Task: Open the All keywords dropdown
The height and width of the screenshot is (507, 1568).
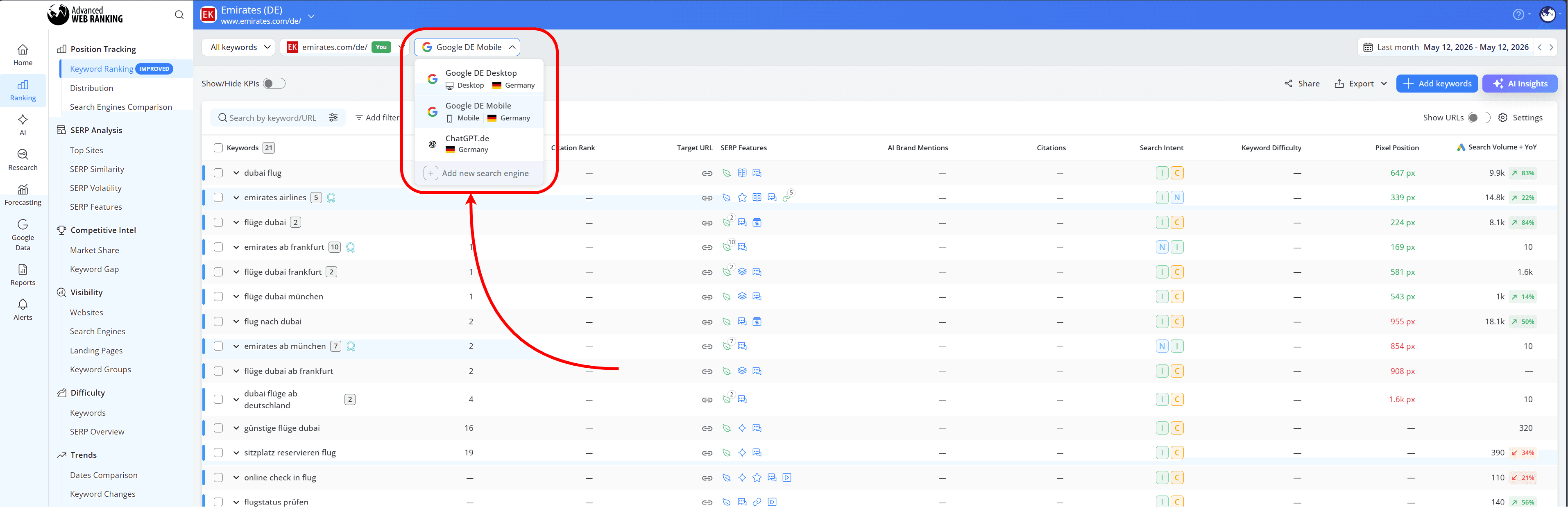Action: point(238,47)
